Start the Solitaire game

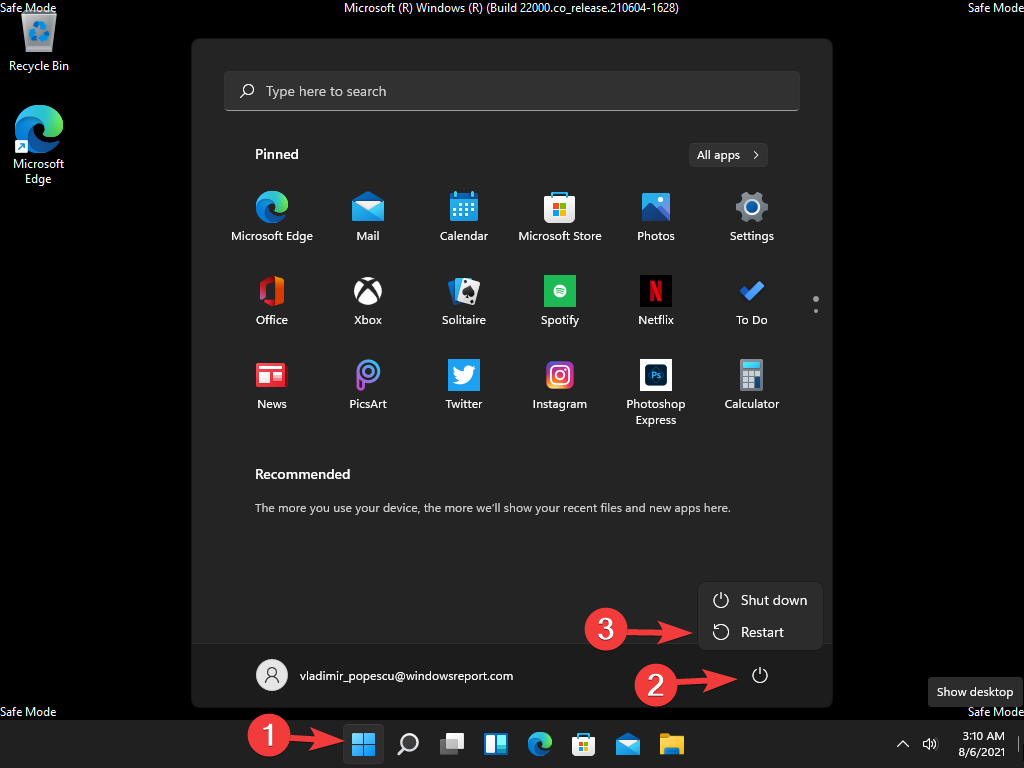click(464, 300)
